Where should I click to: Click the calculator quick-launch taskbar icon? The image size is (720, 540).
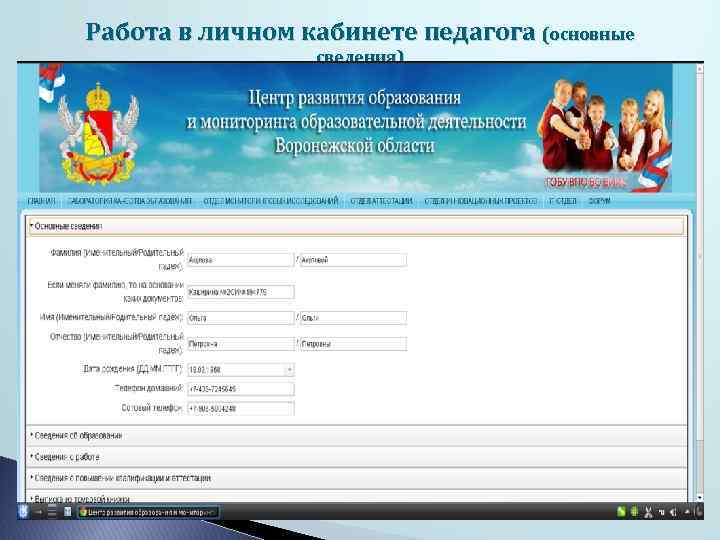(x=67, y=512)
